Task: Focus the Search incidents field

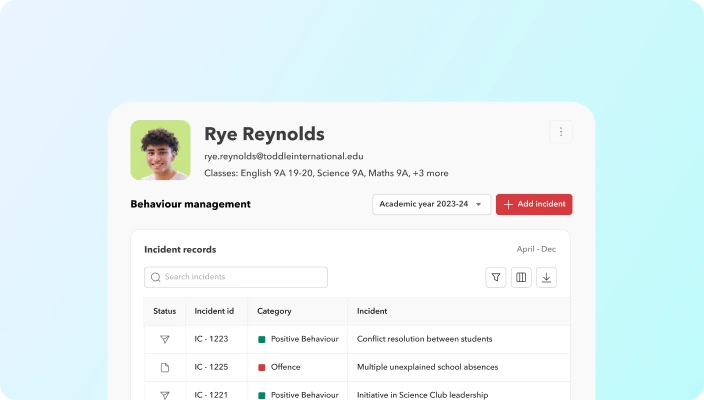Action: (x=236, y=277)
